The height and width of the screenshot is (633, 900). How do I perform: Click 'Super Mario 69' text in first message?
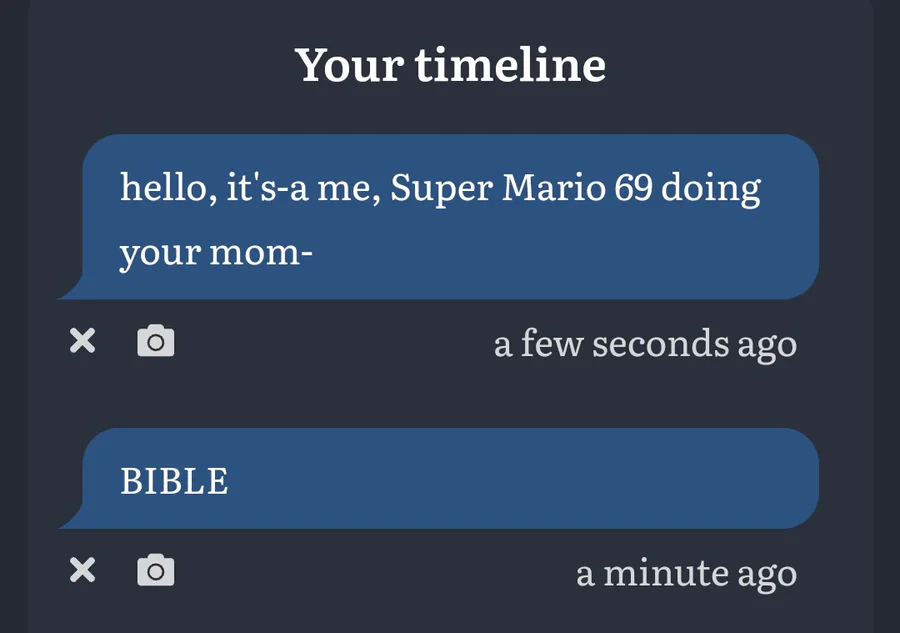tap(522, 188)
